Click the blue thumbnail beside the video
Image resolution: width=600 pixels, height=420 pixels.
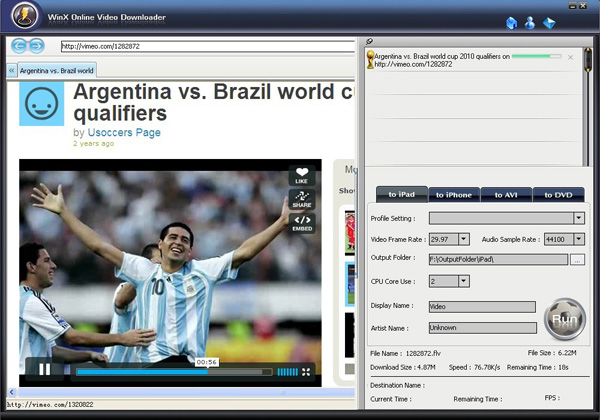(x=350, y=284)
